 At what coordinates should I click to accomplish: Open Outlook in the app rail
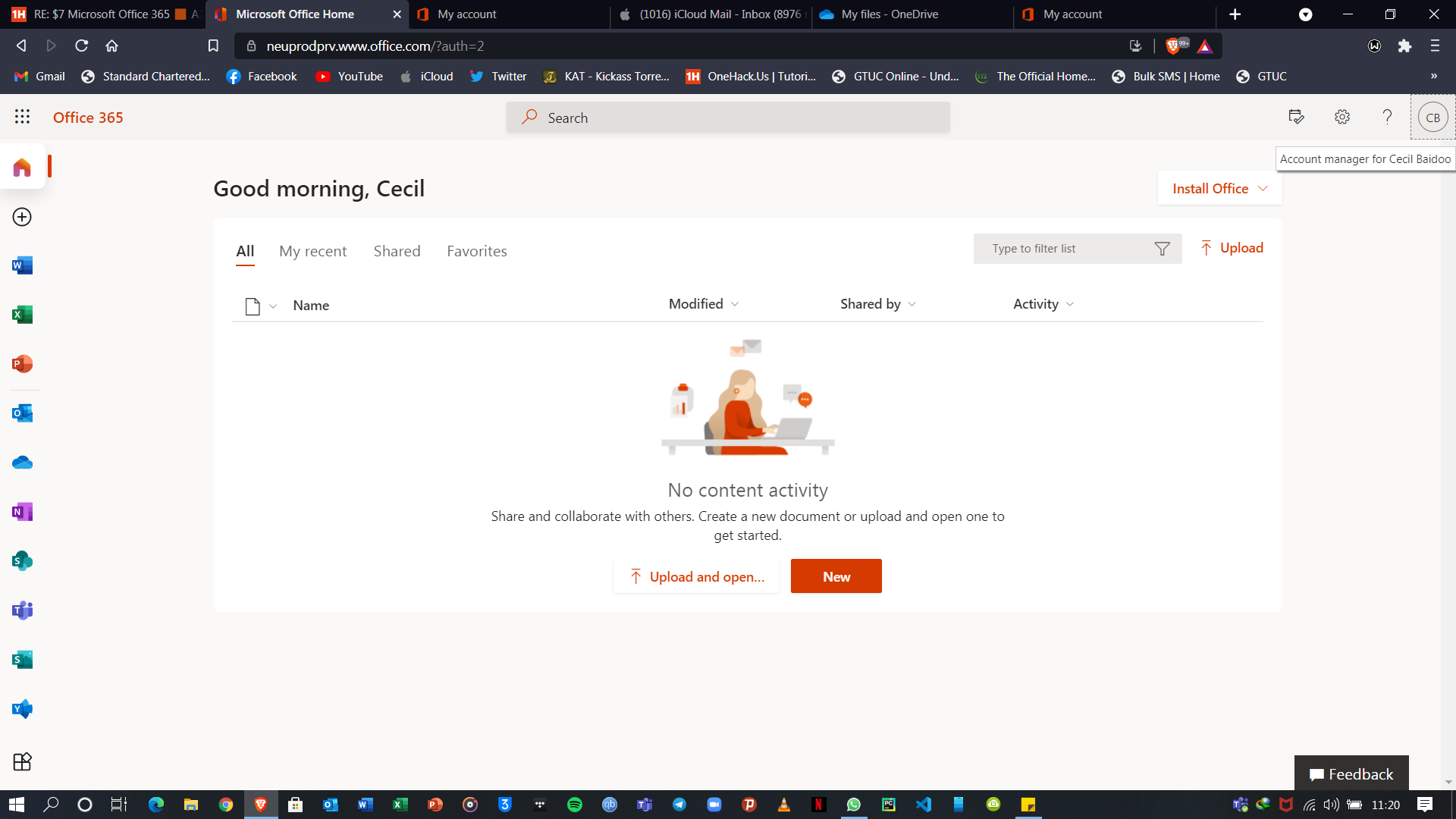click(x=22, y=413)
